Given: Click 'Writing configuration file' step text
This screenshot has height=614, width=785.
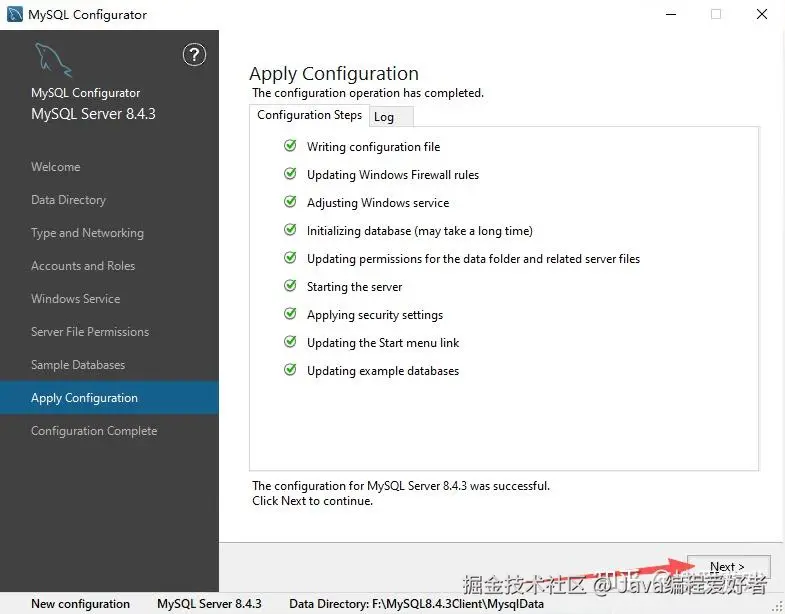Looking at the screenshot, I should point(373,147).
